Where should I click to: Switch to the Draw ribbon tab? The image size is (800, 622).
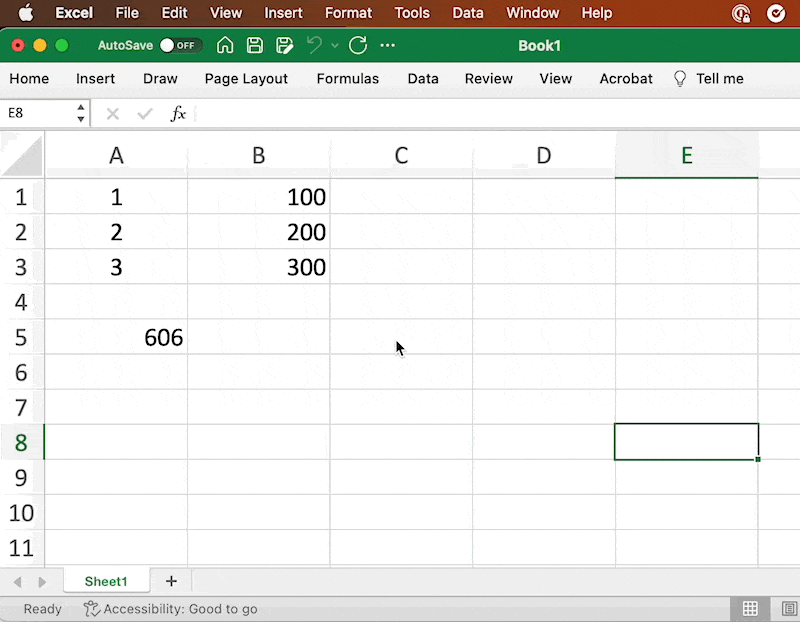160,79
